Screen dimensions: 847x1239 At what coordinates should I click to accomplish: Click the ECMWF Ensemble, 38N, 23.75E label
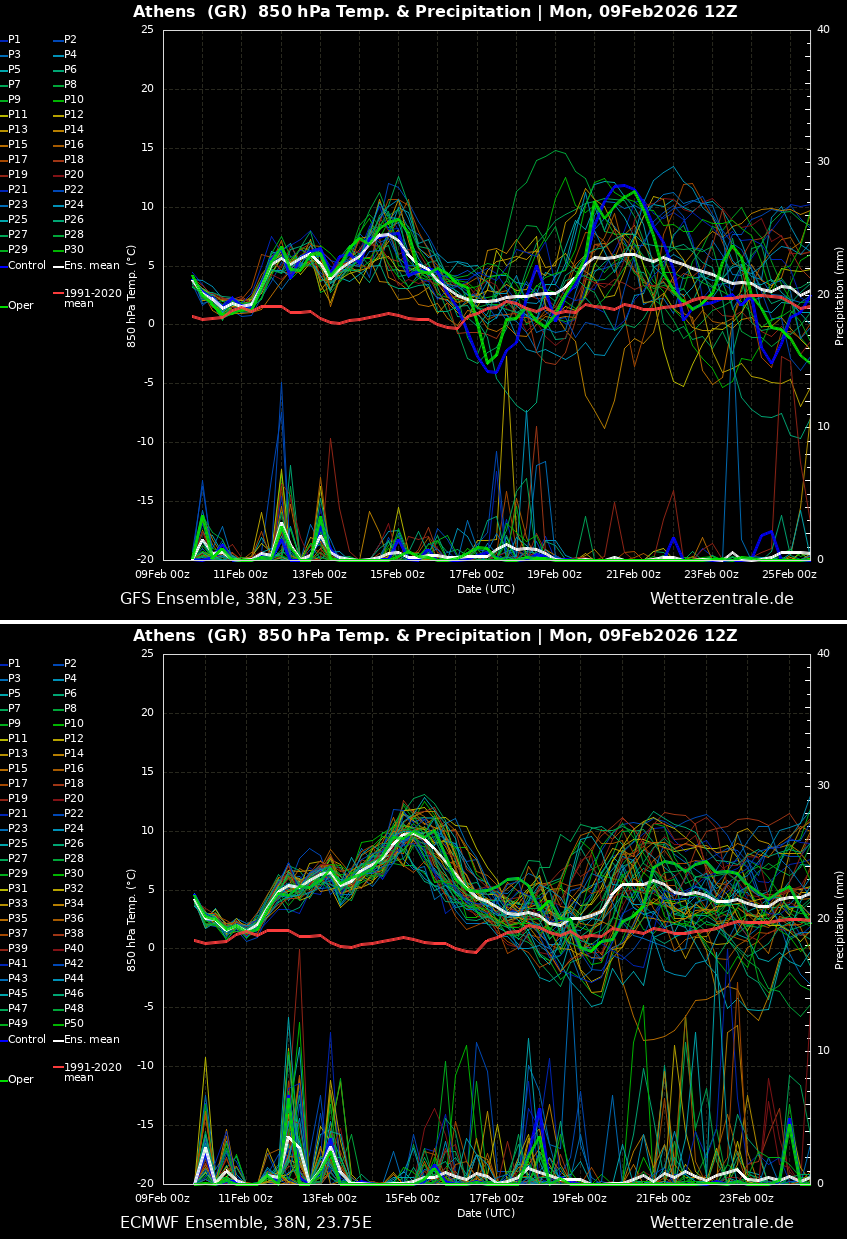[245, 1223]
